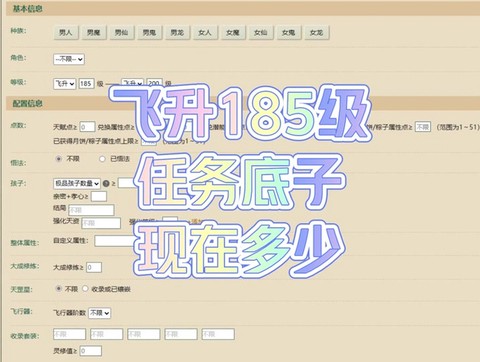Select the 收录或已镶嵌 radio button
480x362 pixels.
click(85, 288)
